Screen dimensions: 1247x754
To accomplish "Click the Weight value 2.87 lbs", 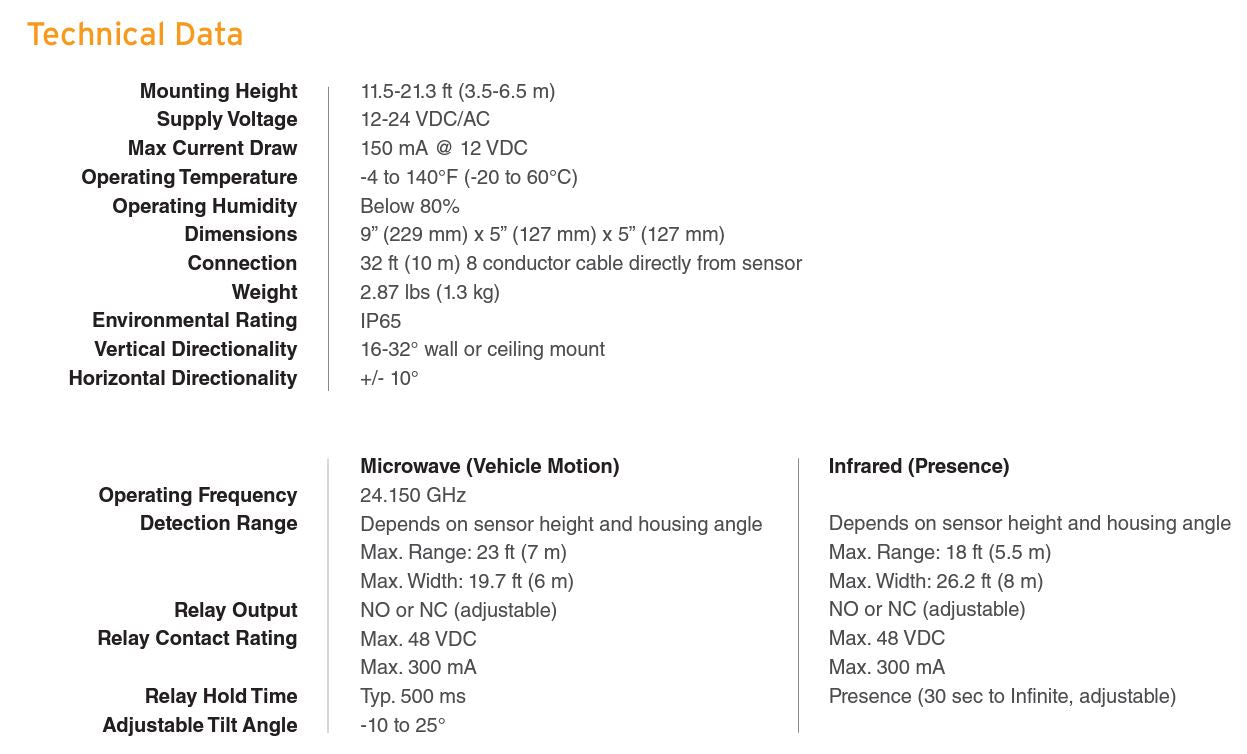I will click(x=429, y=292).
